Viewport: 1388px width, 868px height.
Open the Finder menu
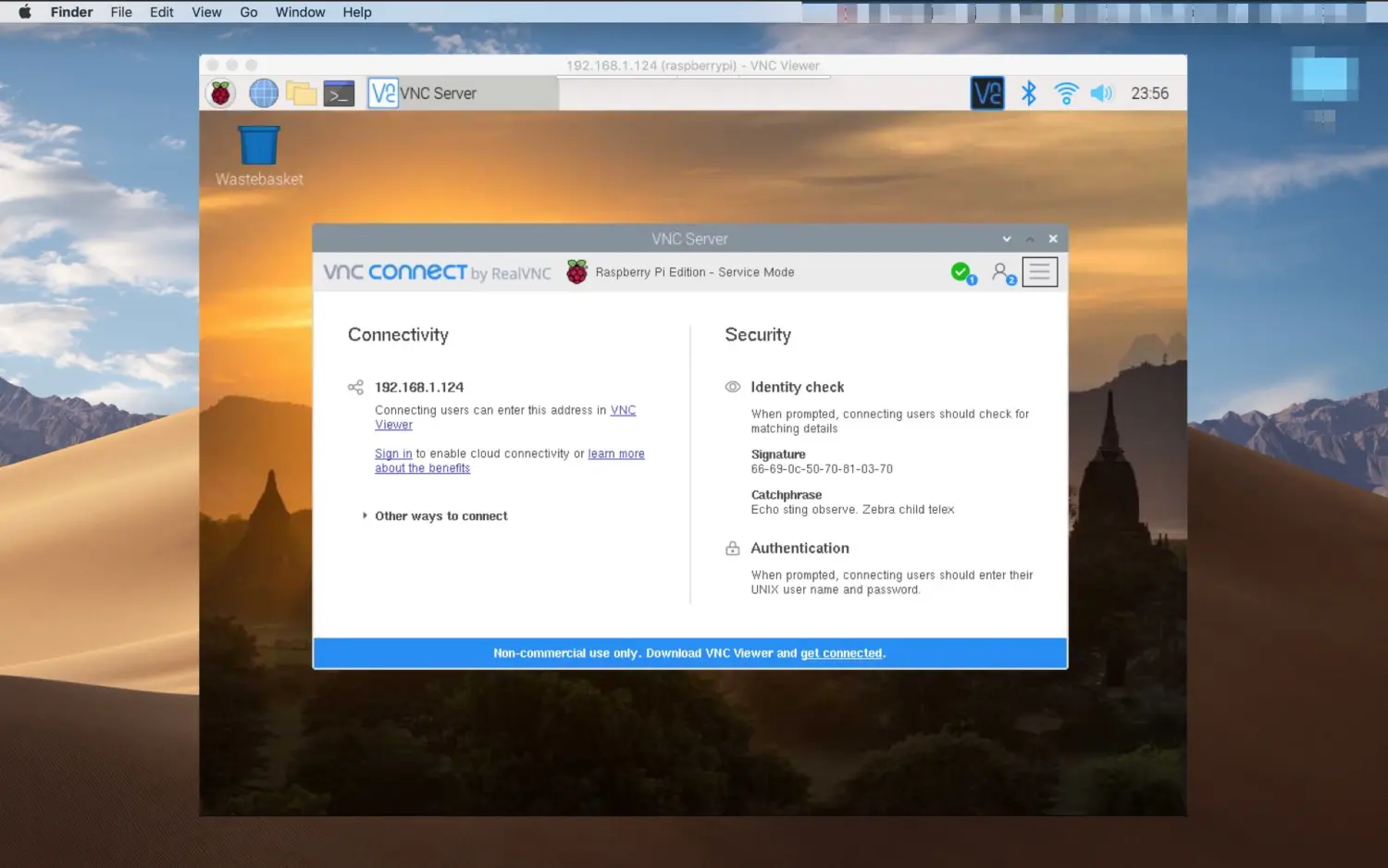click(x=72, y=12)
